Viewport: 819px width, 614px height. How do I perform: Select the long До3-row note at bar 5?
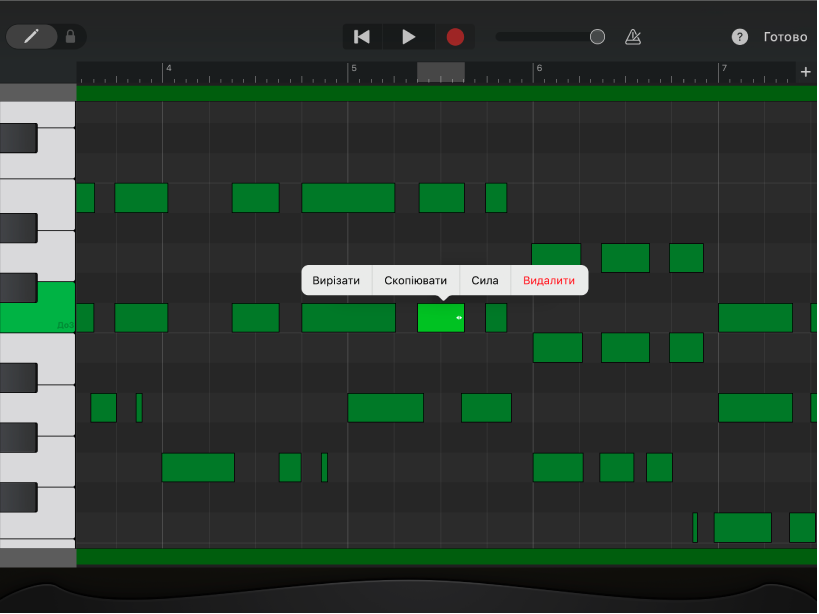tap(348, 317)
